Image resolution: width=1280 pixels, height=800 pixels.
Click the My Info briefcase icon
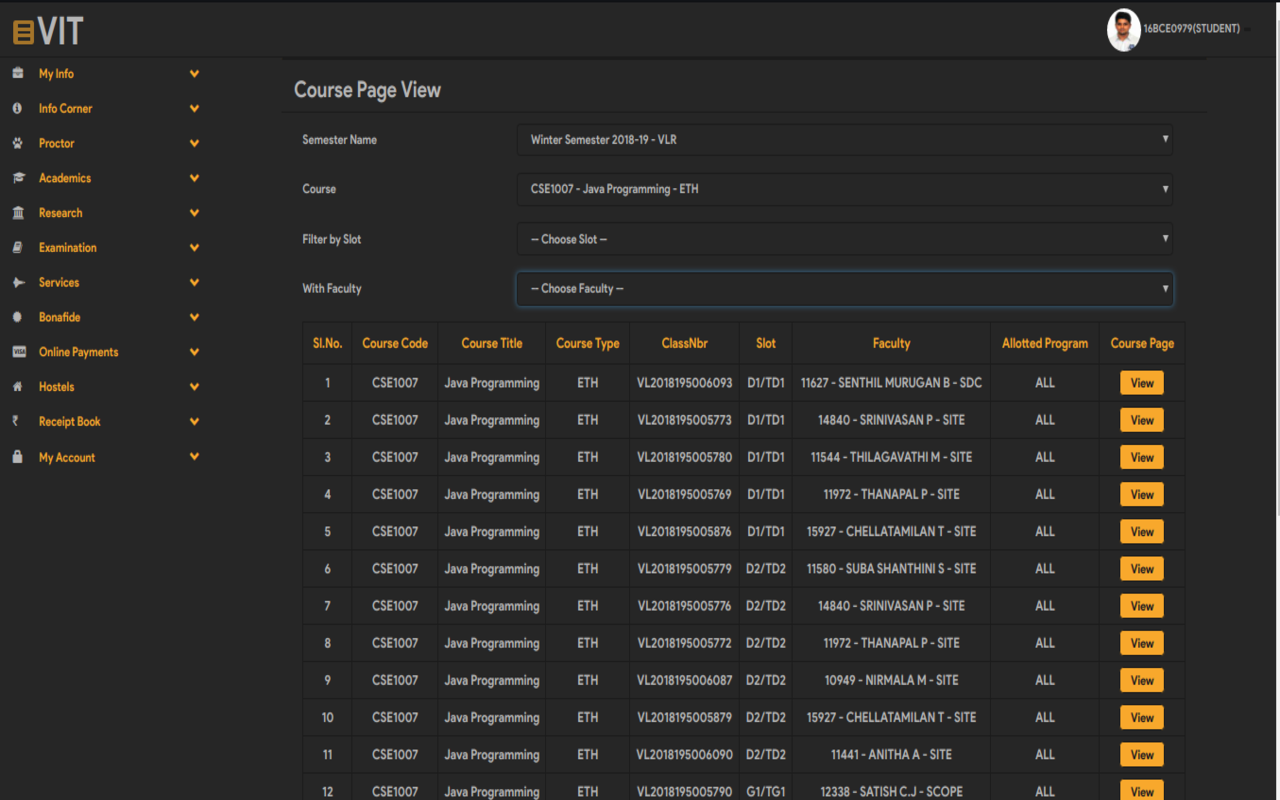tap(17, 74)
